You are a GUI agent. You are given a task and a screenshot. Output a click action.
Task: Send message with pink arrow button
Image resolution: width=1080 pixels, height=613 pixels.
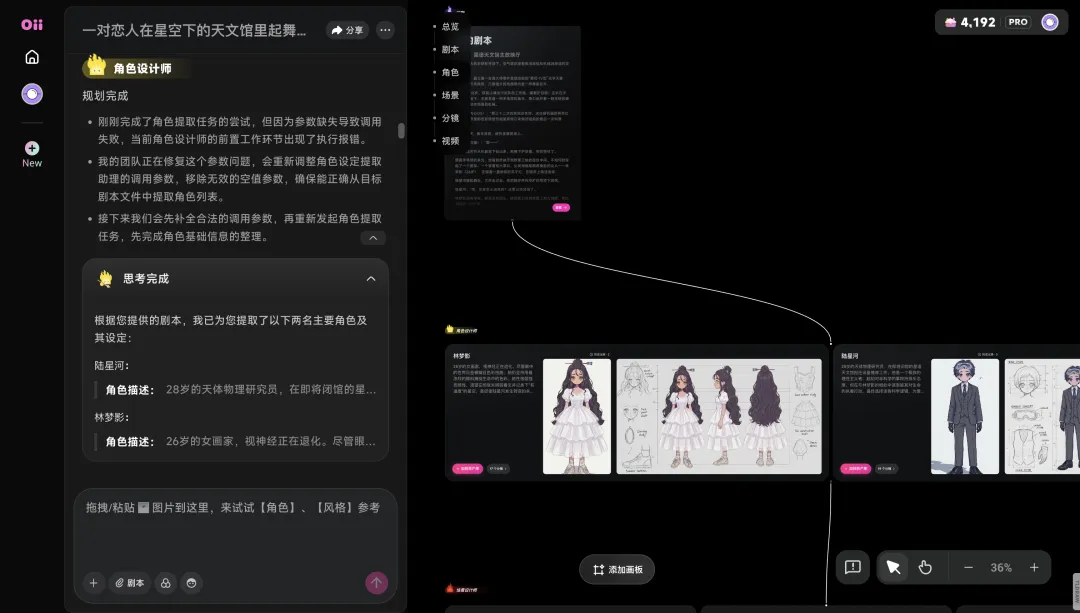[376, 583]
